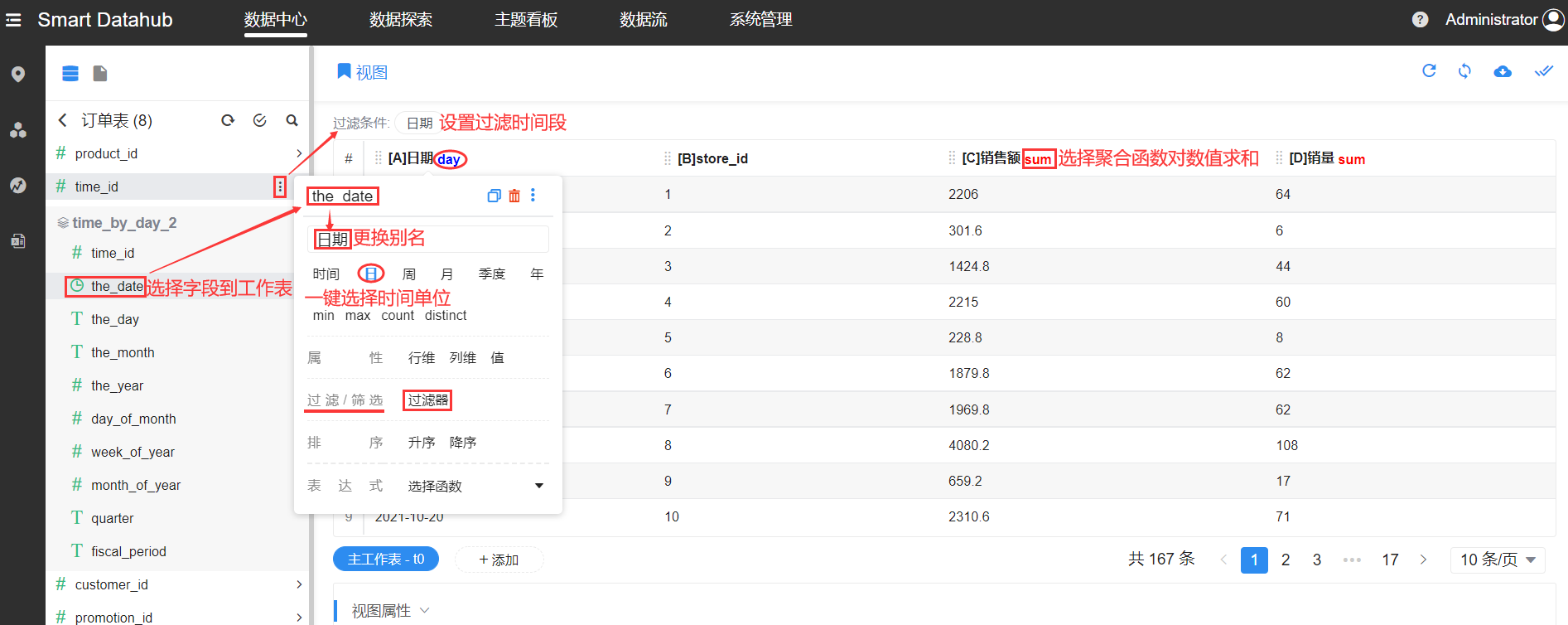The image size is (1568, 625).
Task: Open the 选择函数 dropdown
Action: [x=475, y=486]
